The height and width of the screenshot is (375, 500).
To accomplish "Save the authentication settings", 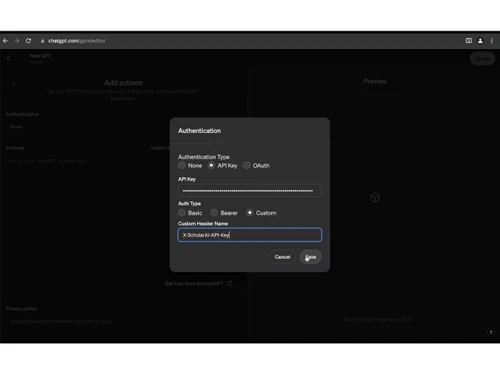I will (311, 257).
